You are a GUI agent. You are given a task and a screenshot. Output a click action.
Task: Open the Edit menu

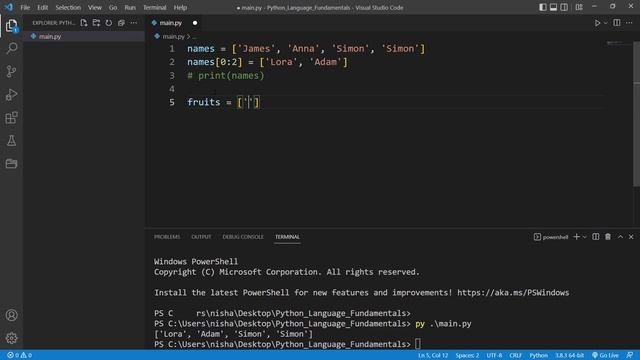pos(42,7)
